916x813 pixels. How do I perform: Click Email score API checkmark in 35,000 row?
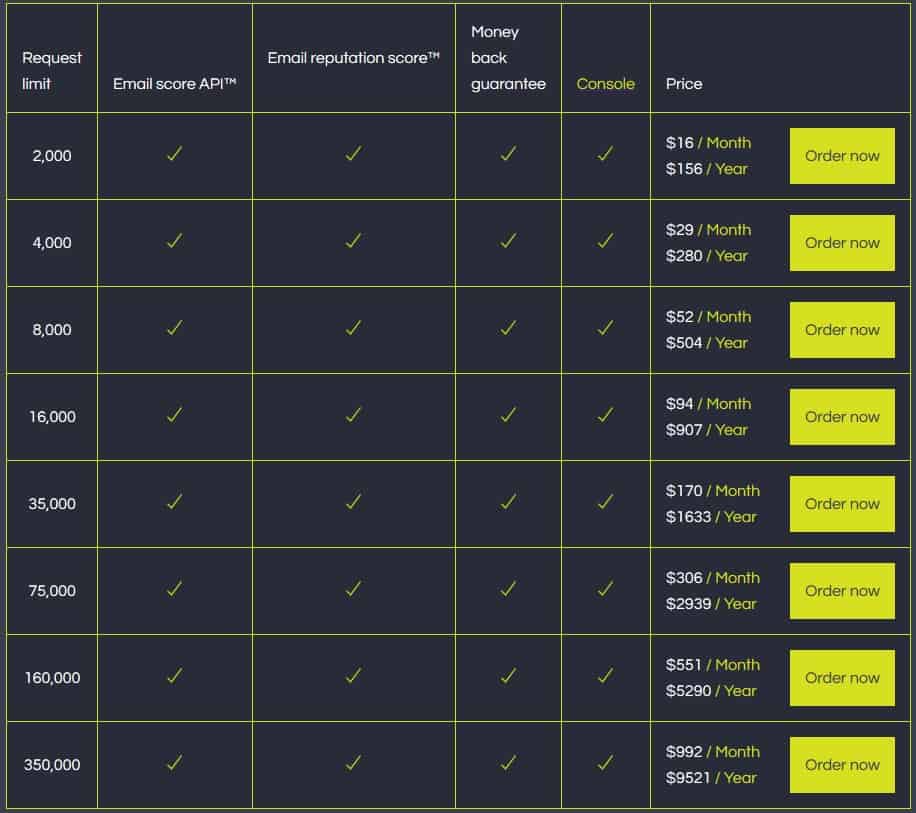pos(174,502)
